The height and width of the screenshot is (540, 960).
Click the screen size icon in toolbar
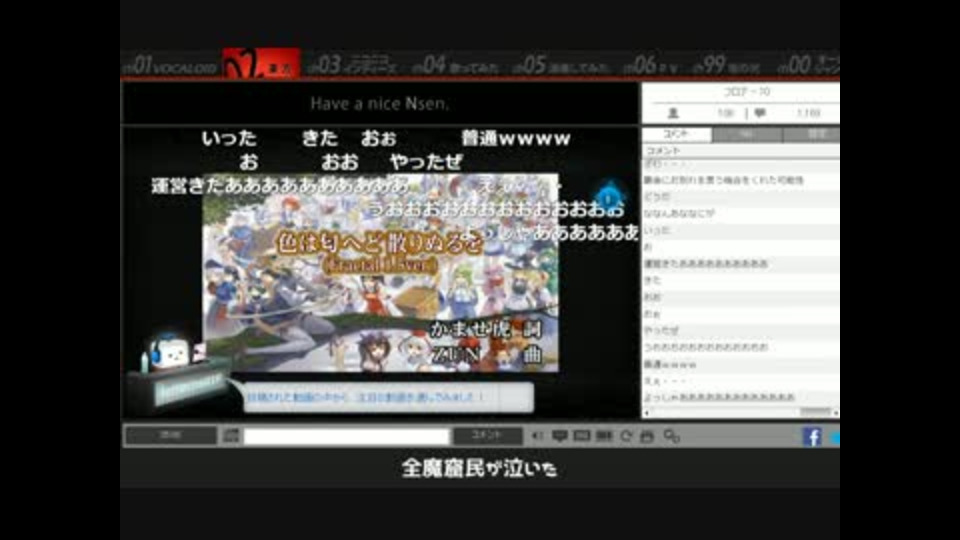click(x=582, y=435)
